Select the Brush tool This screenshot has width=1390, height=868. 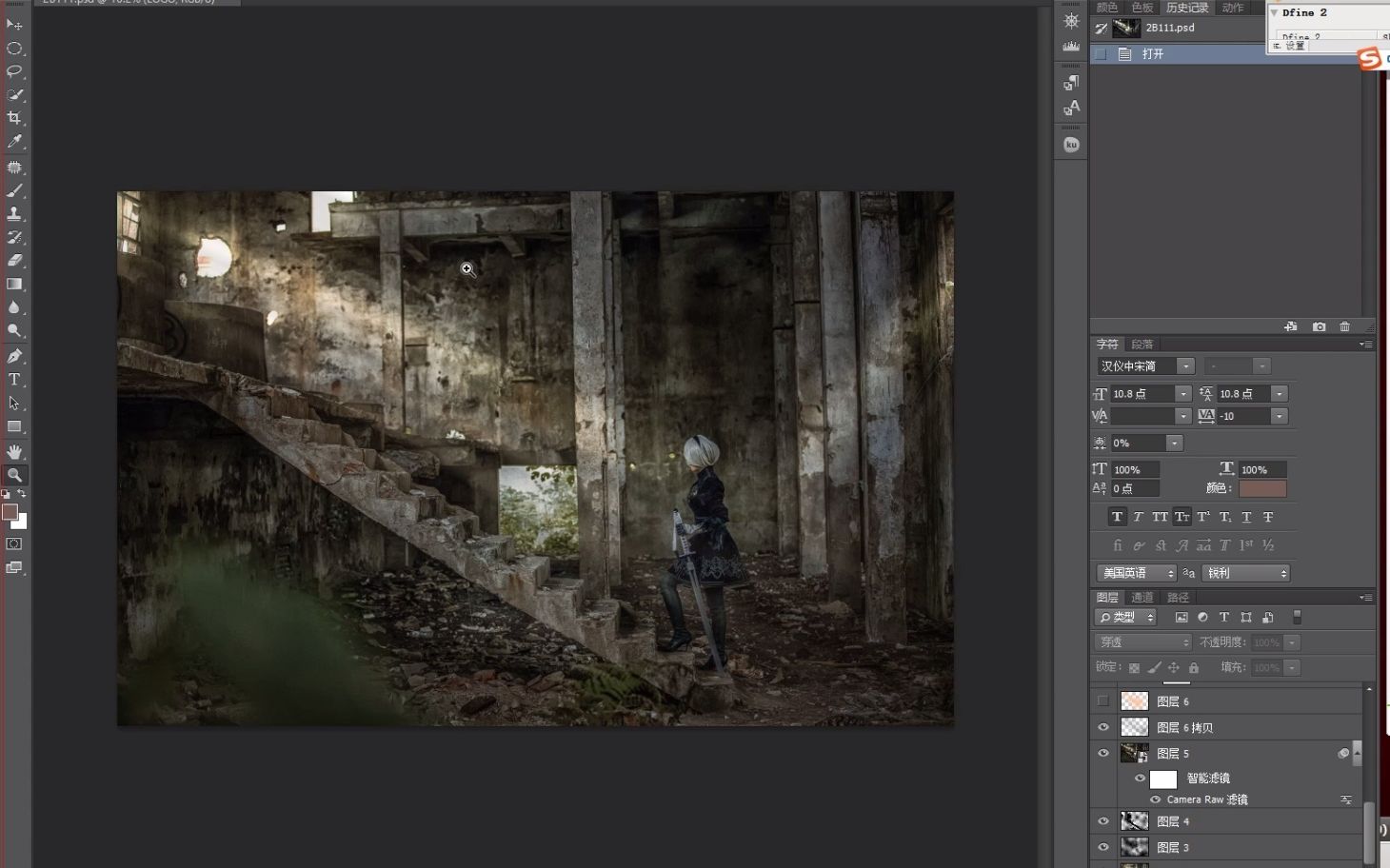tap(14, 190)
